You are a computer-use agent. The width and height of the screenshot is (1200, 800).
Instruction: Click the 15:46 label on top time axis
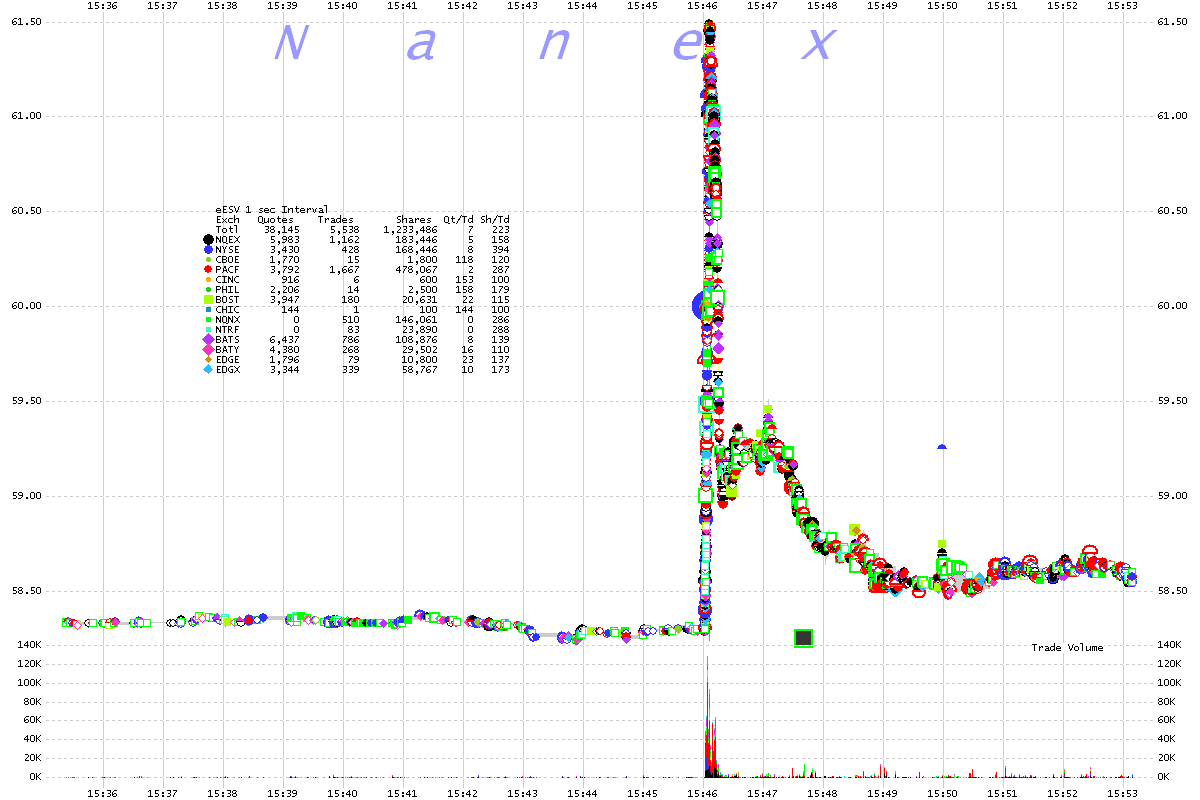703,6
